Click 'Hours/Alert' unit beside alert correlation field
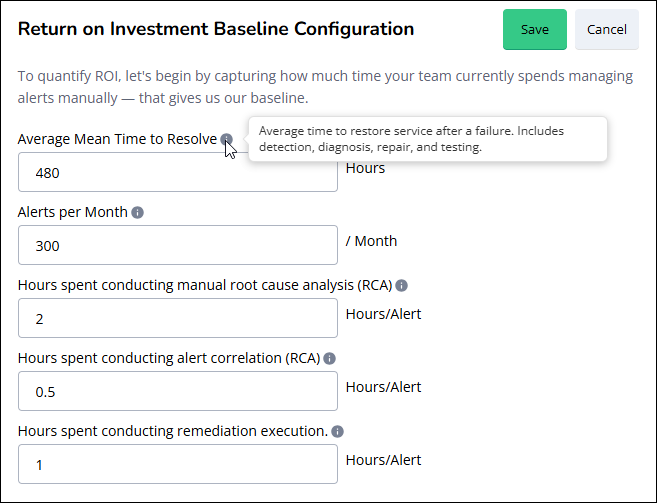This screenshot has width=657, height=503. tap(383, 387)
